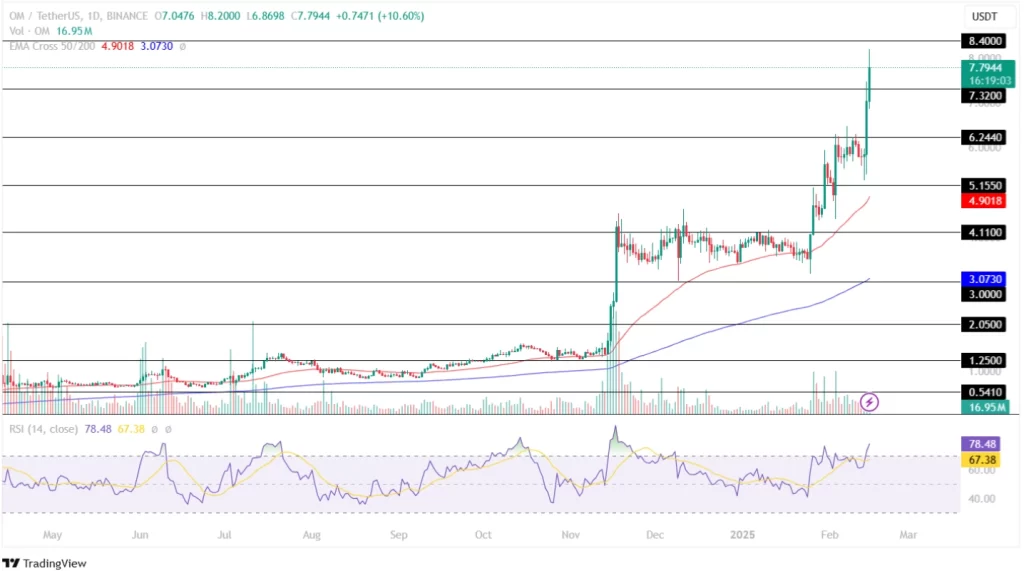Select the 6.2440 price level label

point(985,137)
